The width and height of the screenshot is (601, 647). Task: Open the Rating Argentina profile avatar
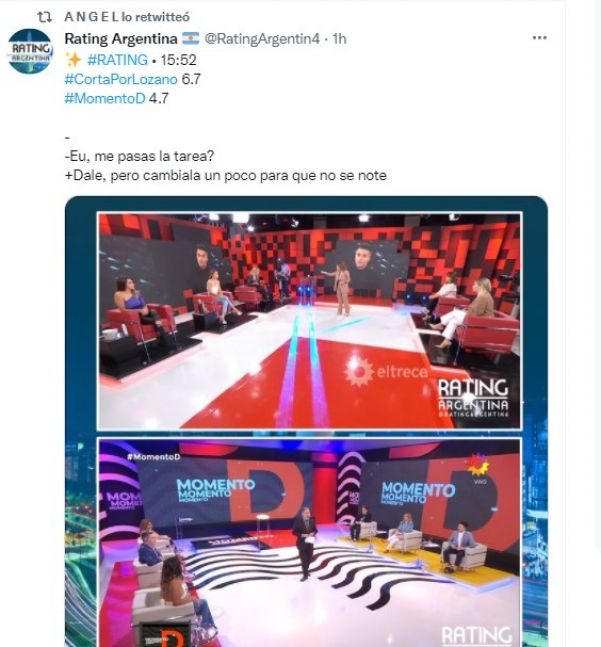point(30,51)
